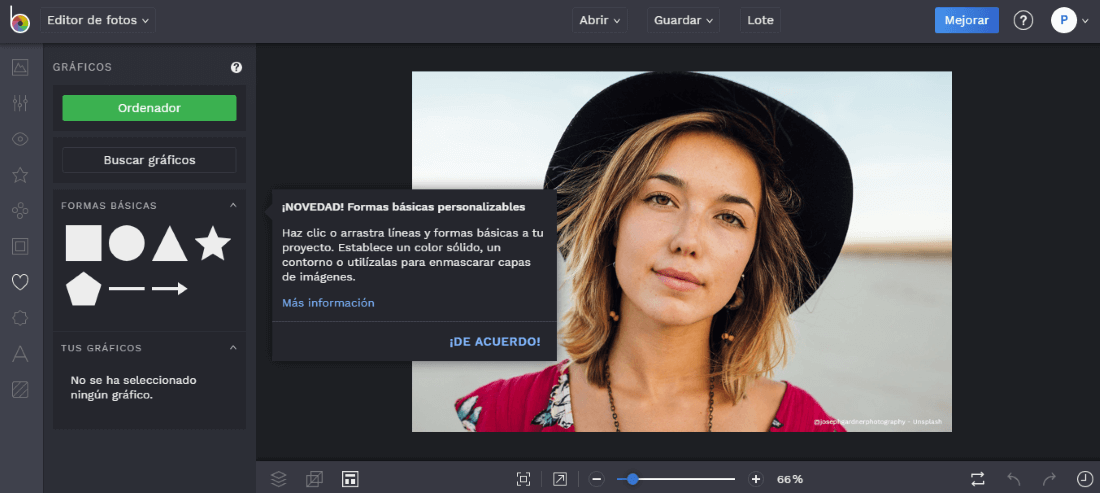Open the Text tool sidebar icon
This screenshot has height=493, width=1100.
(19, 354)
